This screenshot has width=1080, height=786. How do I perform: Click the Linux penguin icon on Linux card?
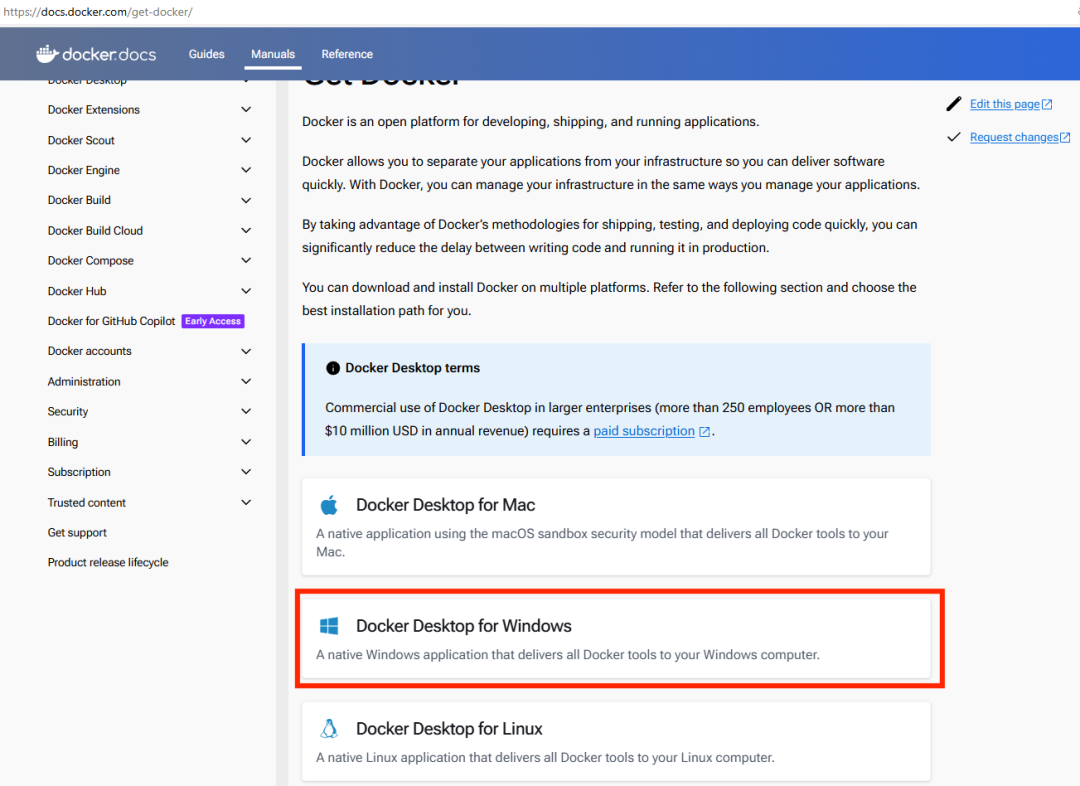tap(329, 728)
